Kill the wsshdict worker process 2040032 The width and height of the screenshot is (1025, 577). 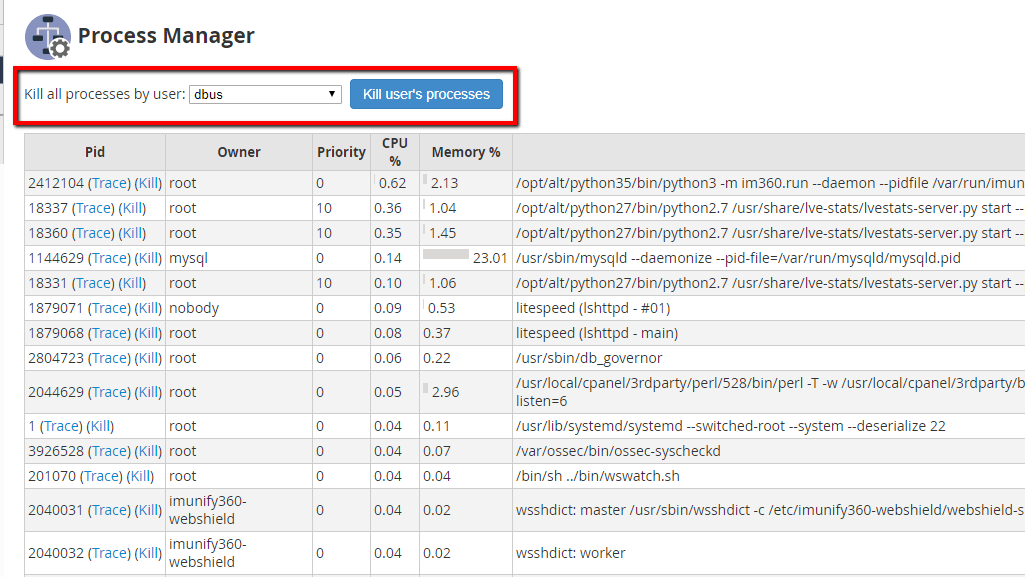[x=149, y=553]
